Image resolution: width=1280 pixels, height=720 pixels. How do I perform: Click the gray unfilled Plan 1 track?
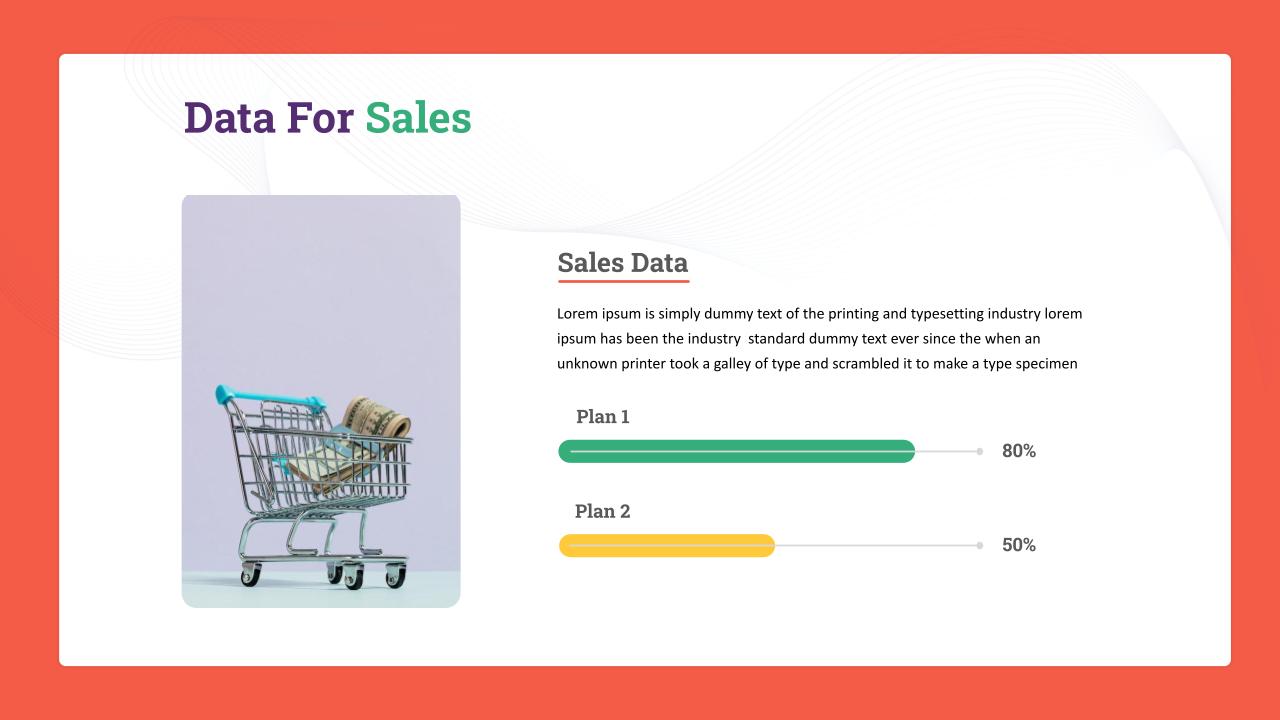pos(947,451)
